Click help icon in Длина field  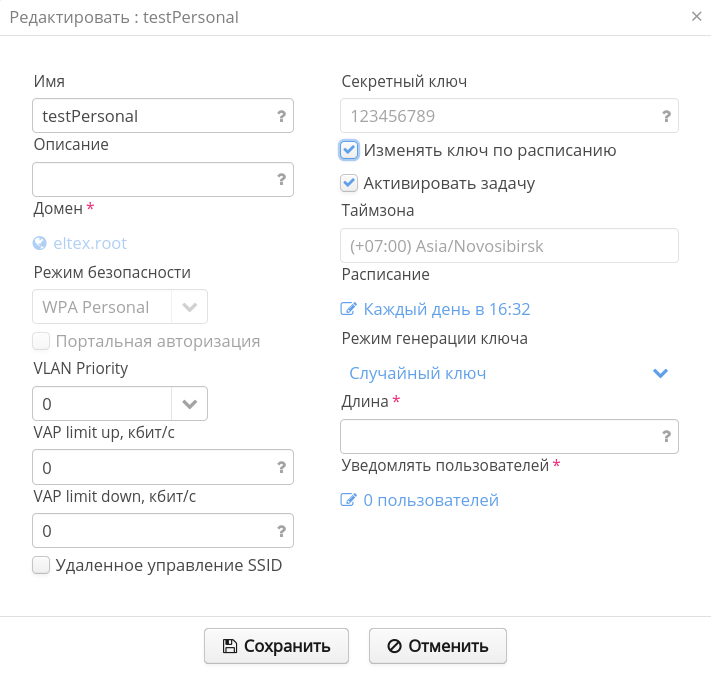(x=666, y=436)
